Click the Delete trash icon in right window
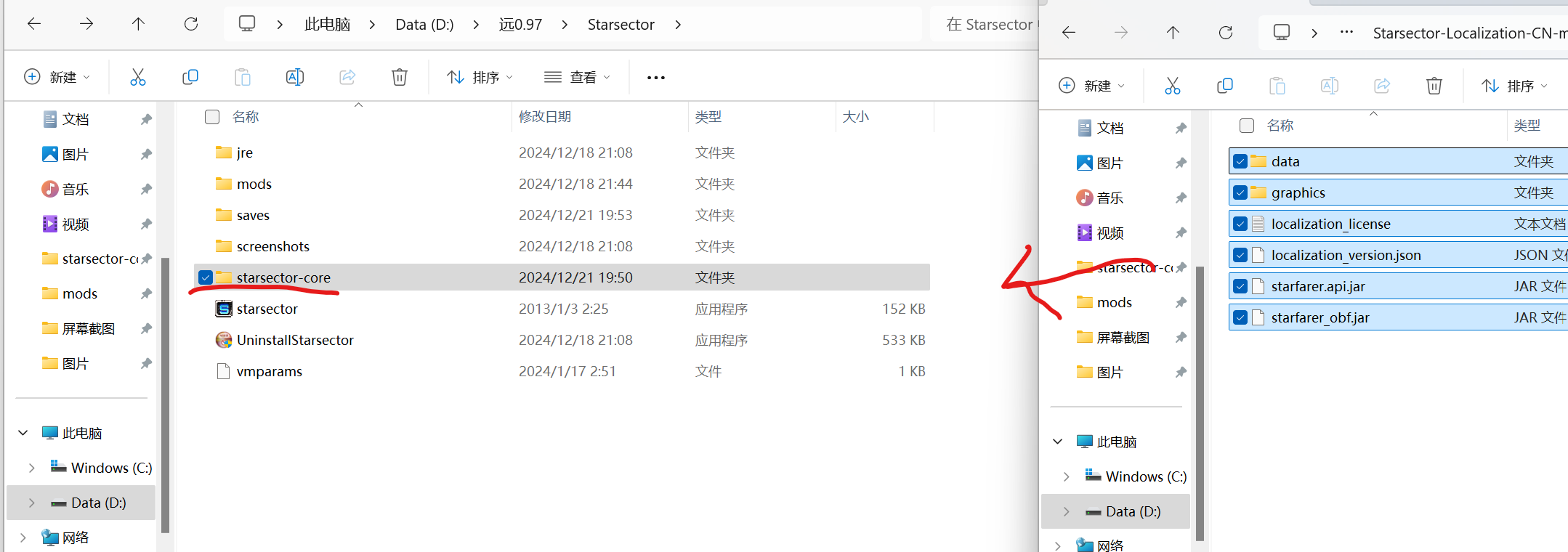Screen dimensions: 1568x552 [x=1434, y=86]
